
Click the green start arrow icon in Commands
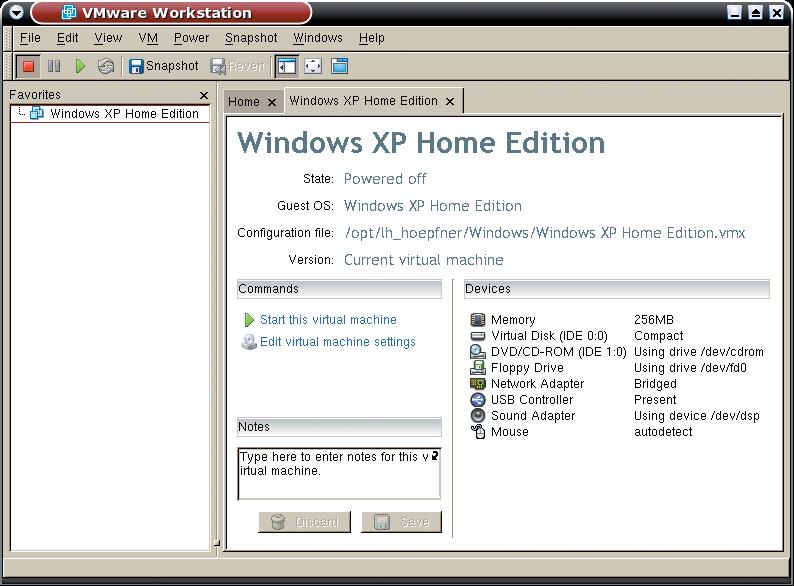coord(249,320)
